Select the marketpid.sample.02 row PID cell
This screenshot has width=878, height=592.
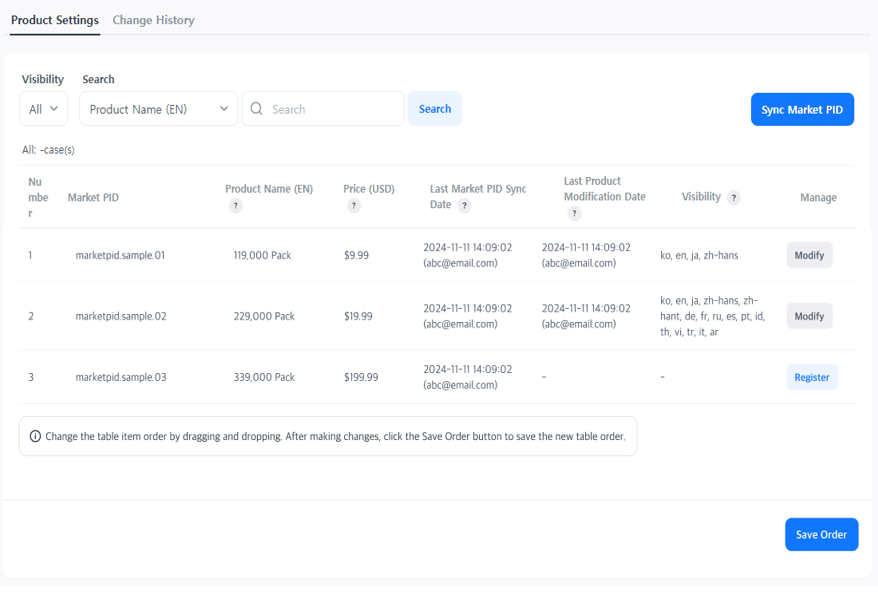pos(121,316)
